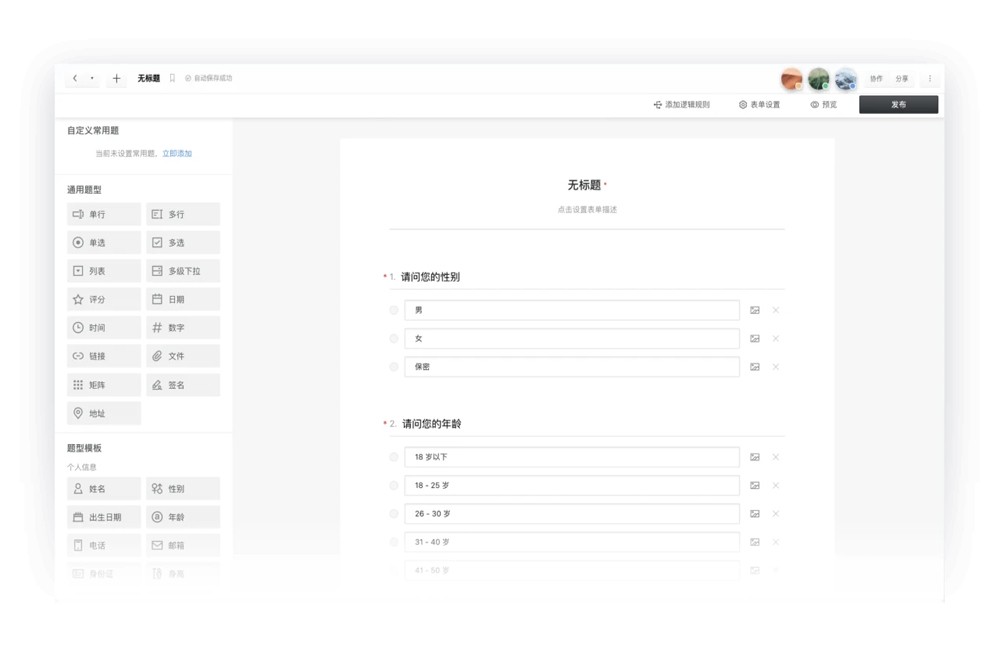Viewport: 1000px width, 667px height.
Task: Click image icon beside option 男
Action: tap(755, 310)
